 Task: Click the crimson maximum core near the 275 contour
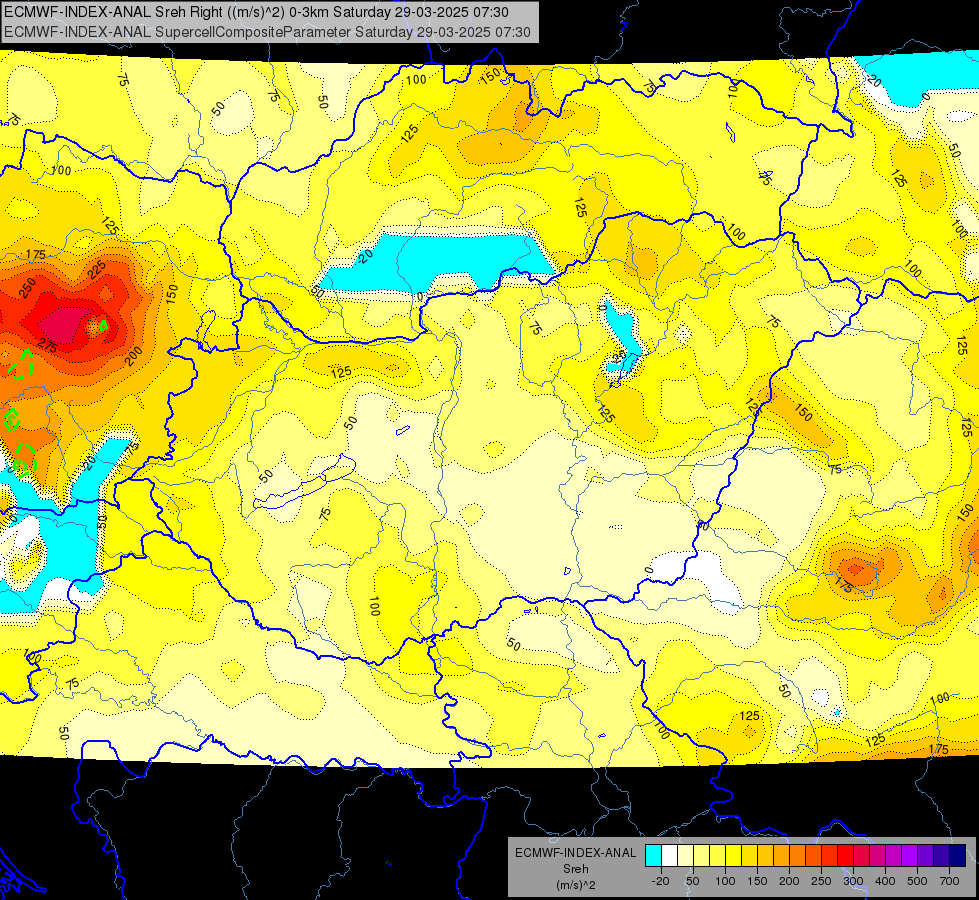tap(61, 324)
